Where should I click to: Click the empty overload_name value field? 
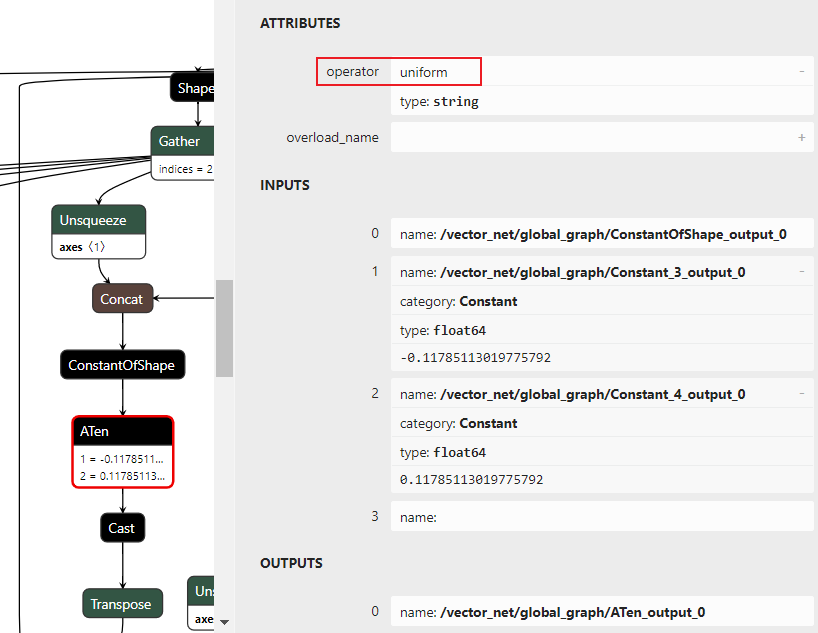tap(602, 137)
